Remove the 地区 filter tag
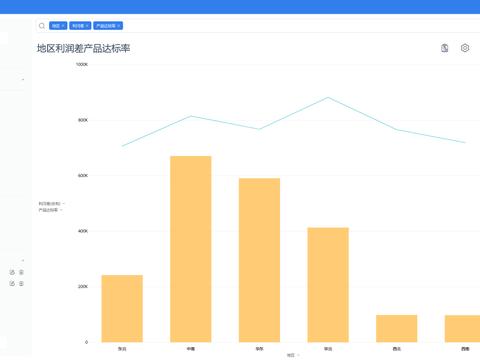 click(63, 26)
